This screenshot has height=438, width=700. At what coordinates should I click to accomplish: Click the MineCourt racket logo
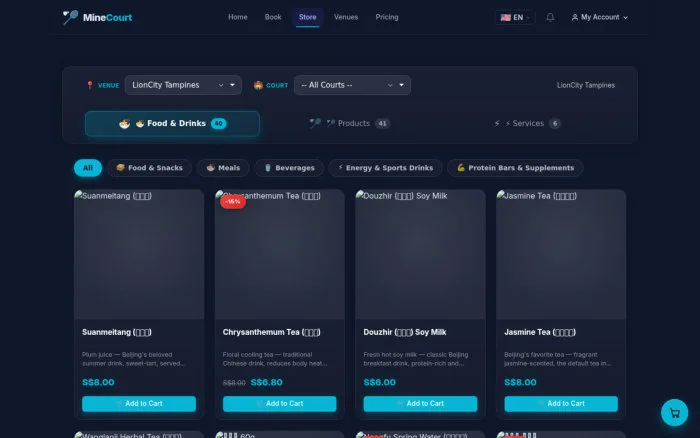click(71, 17)
